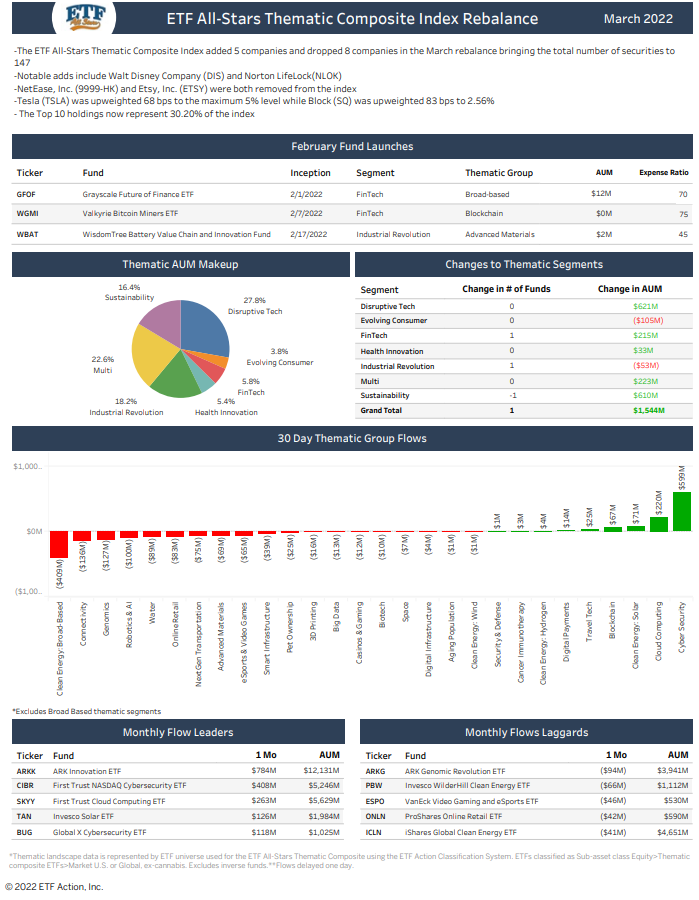Viewport: 699px width, 900px height.
Task: Click the Evolving Consumer ($105M) value
Action: coord(648,320)
